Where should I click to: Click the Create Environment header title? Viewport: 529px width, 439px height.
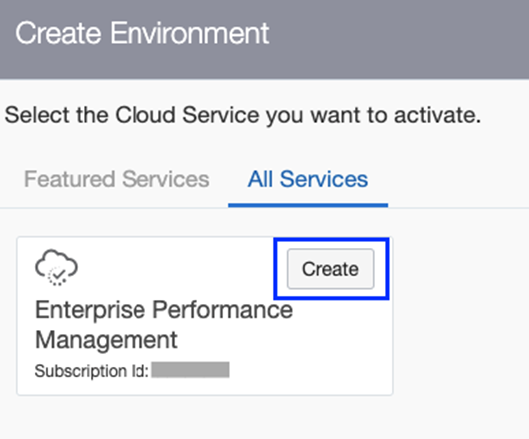142,33
